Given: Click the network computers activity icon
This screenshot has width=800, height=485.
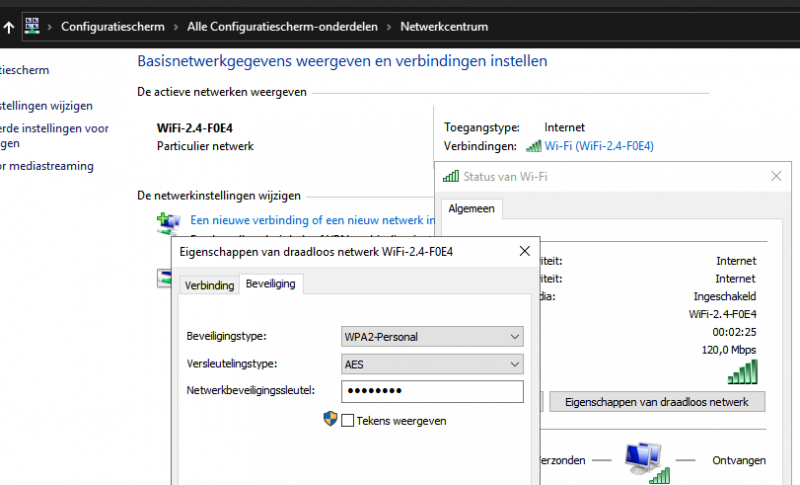Looking at the screenshot, I should 644,460.
